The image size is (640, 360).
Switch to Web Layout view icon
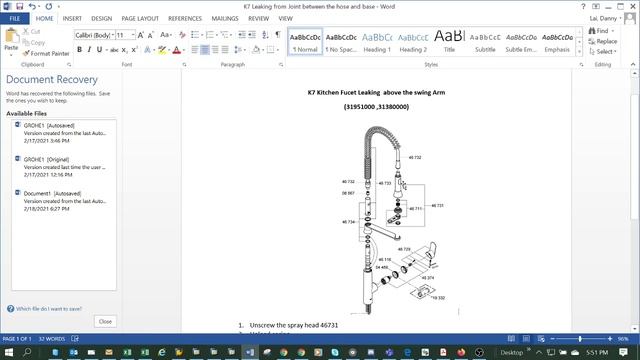tap(541, 339)
